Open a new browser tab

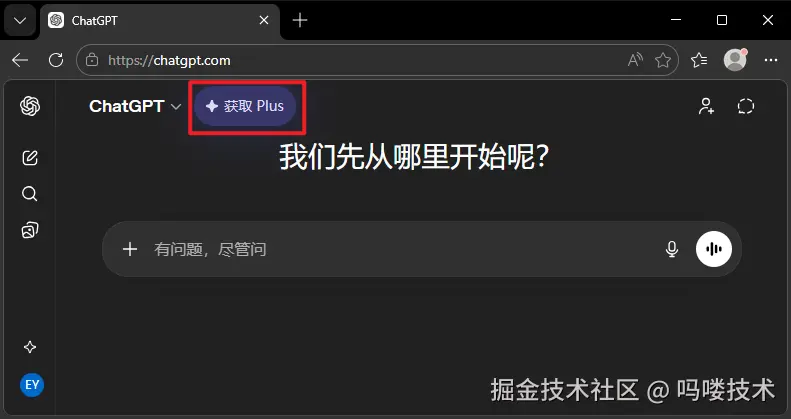(x=300, y=21)
